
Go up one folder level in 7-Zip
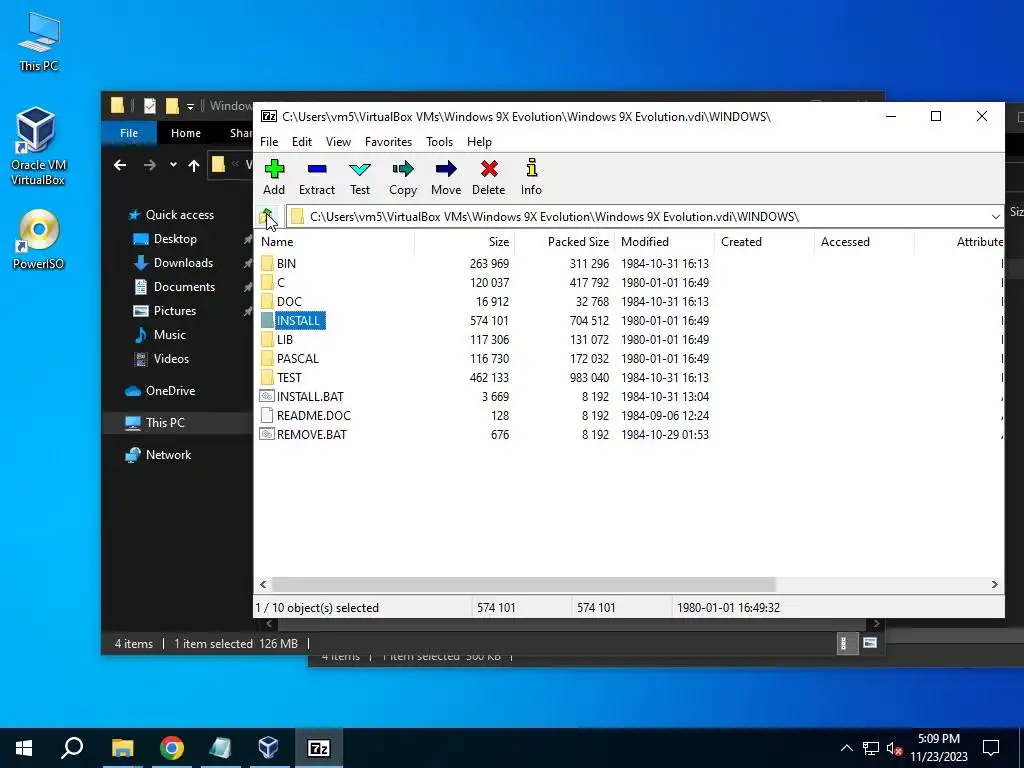(x=267, y=216)
